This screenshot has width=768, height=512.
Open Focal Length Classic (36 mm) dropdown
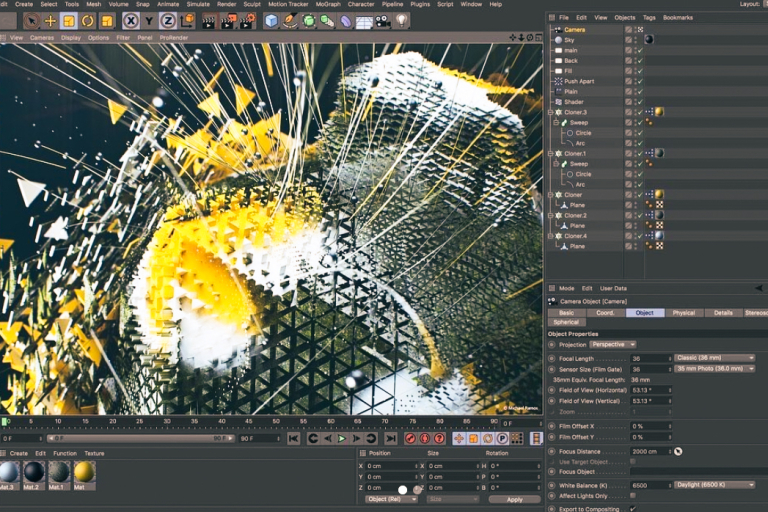715,358
